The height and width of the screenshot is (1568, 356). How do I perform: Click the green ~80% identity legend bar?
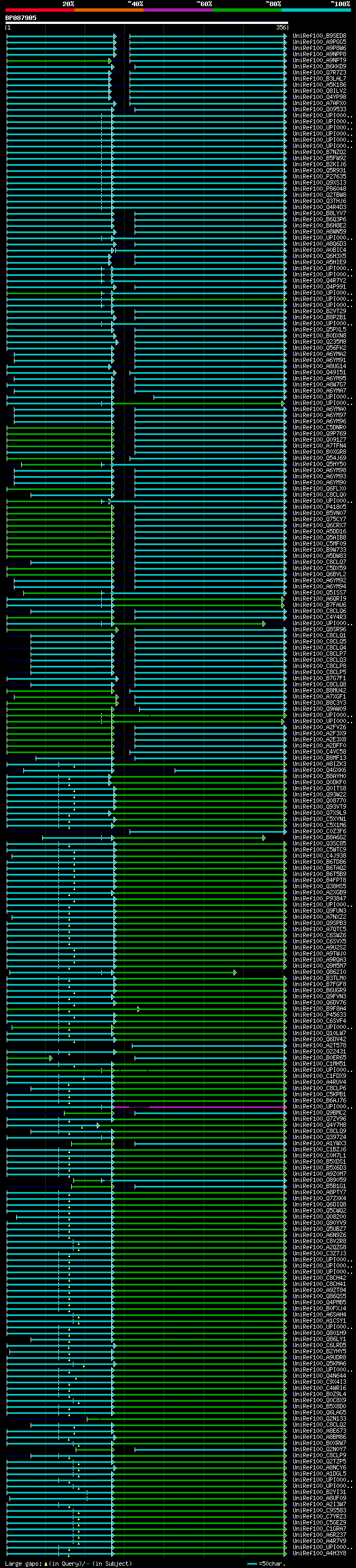[x=247, y=10]
